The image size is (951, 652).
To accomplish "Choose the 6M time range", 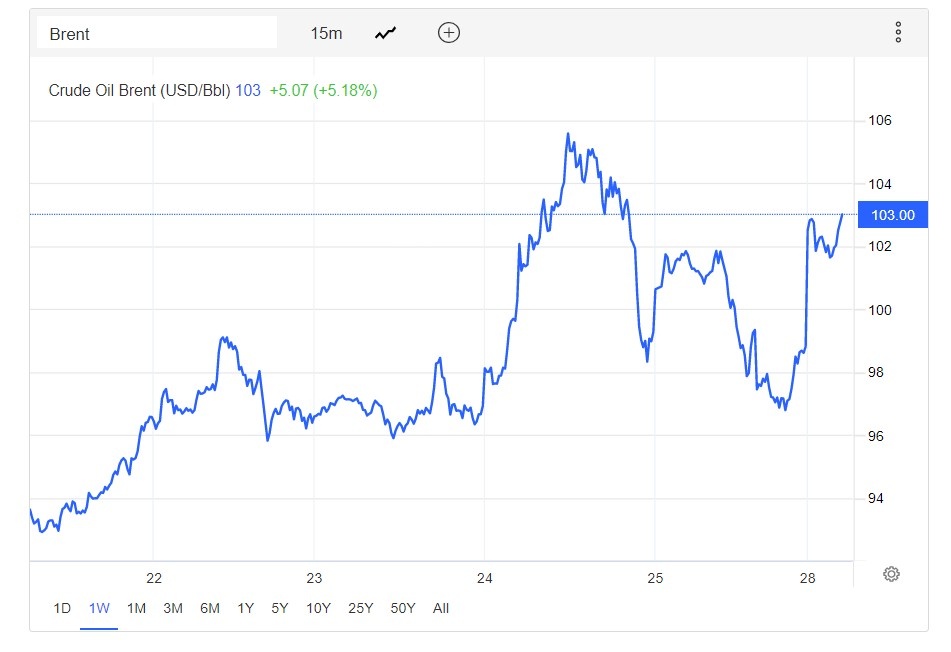I will pos(210,608).
